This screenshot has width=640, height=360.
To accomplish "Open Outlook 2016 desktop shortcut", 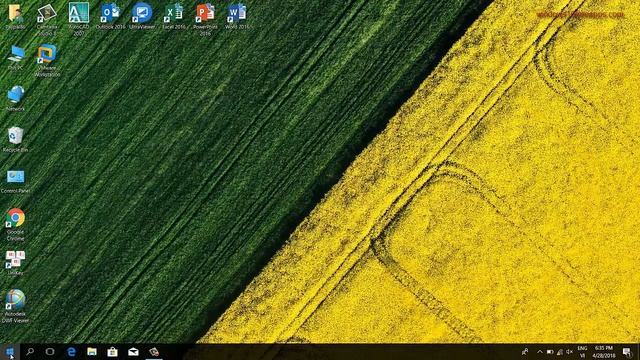I will 110,16.
